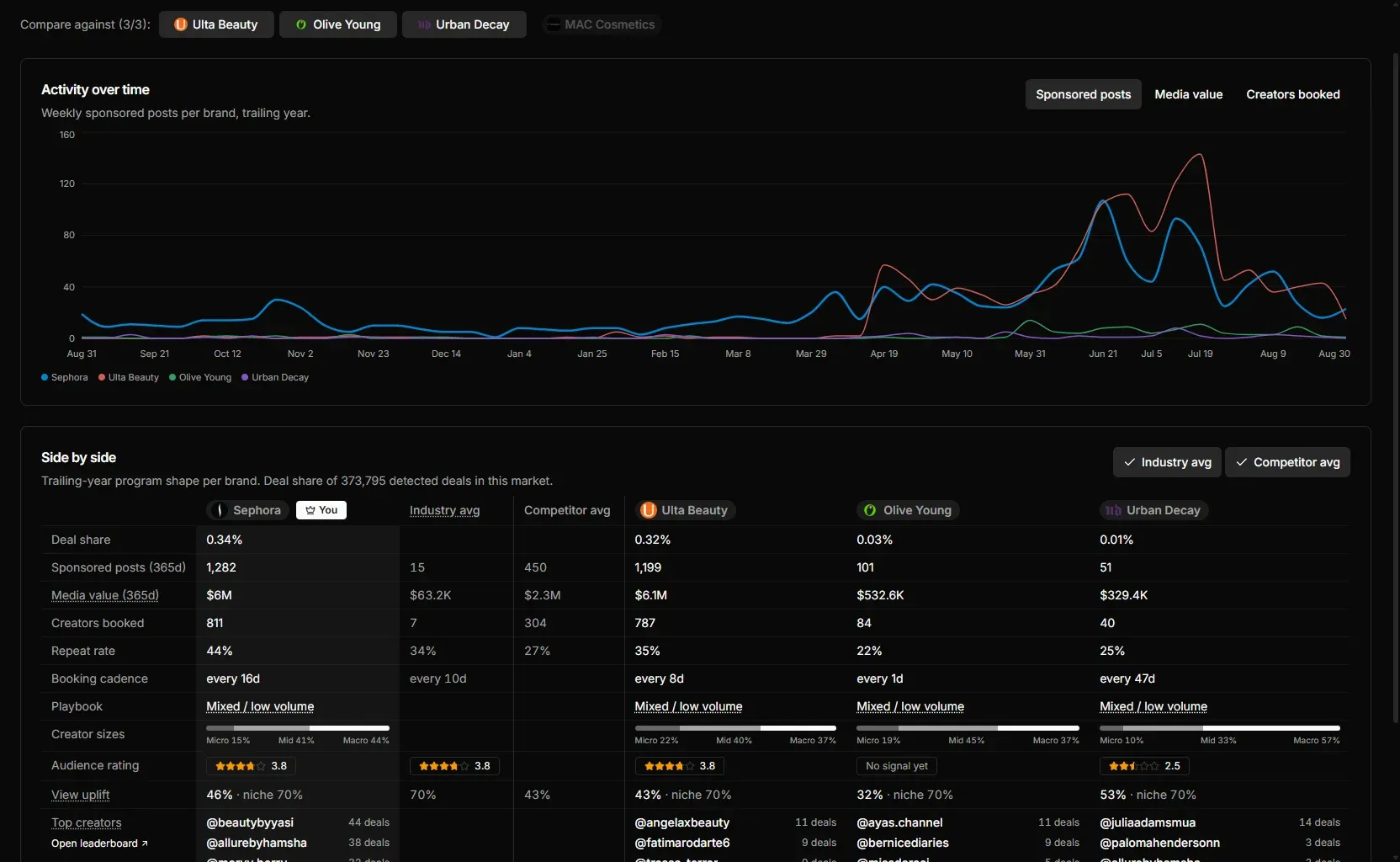
Task: Switch chart to Media value tab
Action: (x=1188, y=94)
